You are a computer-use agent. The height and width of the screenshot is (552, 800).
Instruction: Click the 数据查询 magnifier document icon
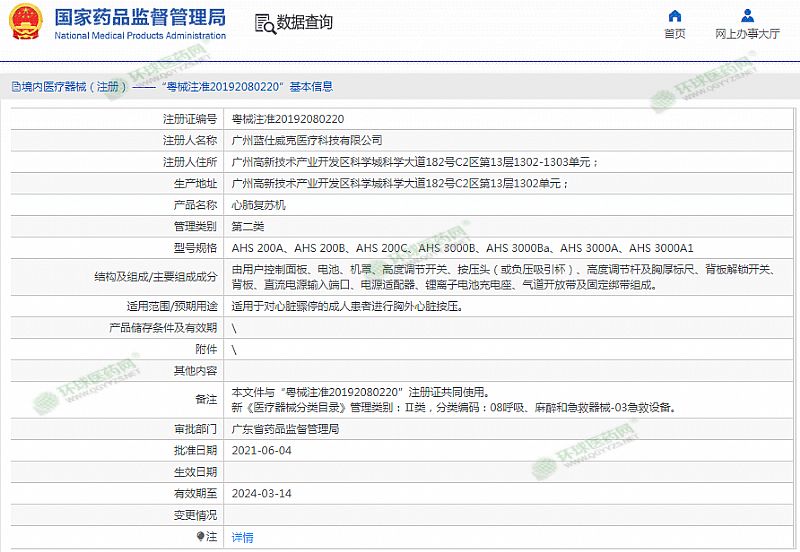[263, 24]
